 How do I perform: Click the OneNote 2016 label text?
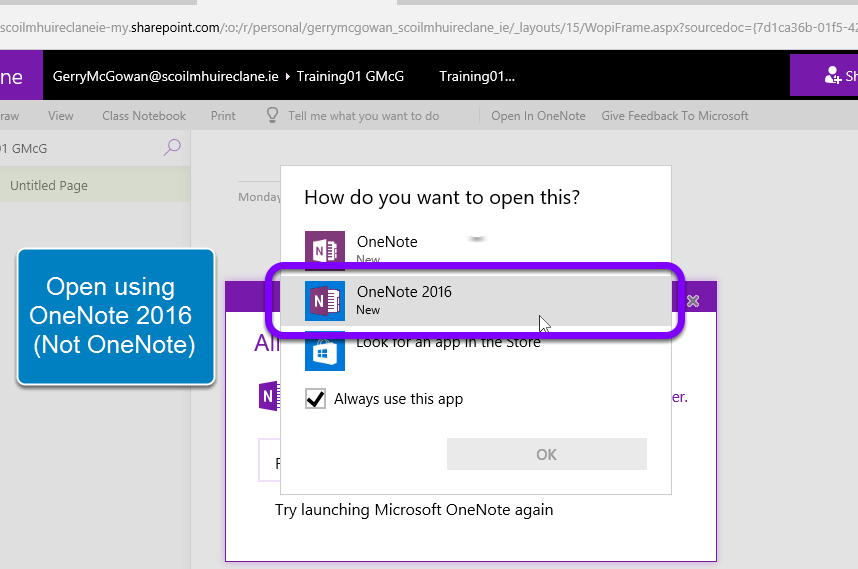tap(404, 292)
